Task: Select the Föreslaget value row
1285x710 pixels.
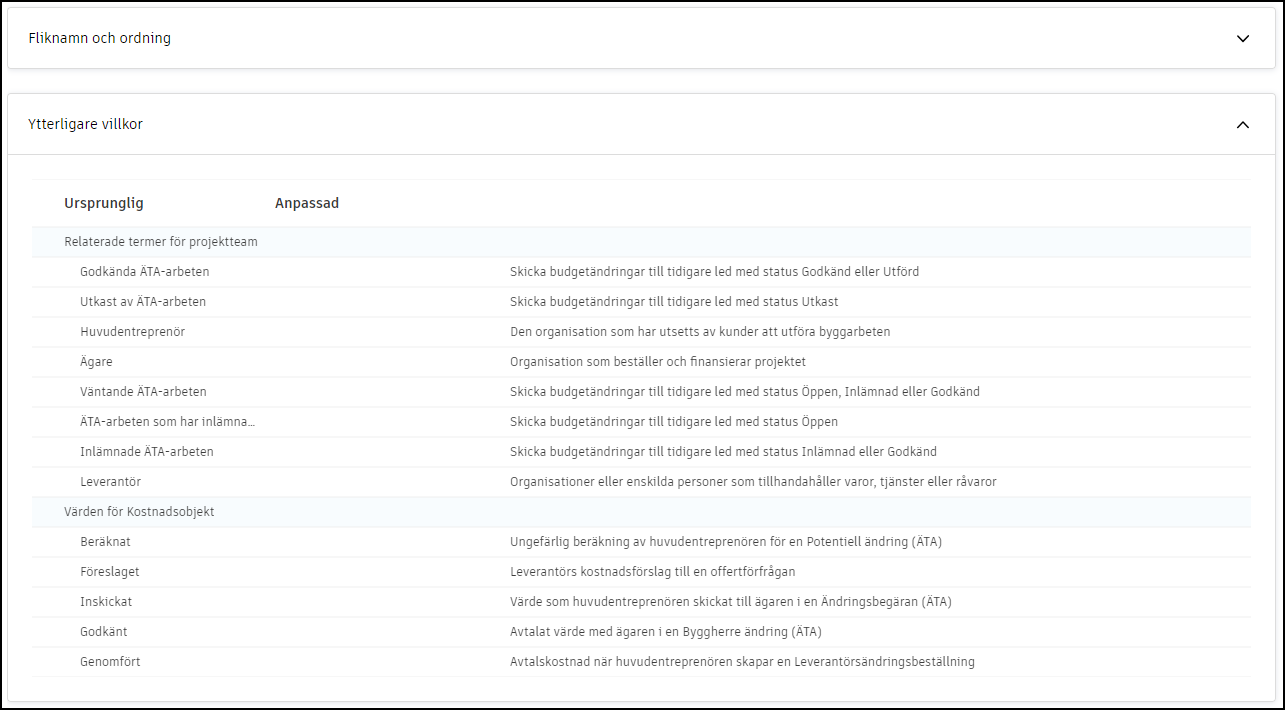Action: point(110,572)
